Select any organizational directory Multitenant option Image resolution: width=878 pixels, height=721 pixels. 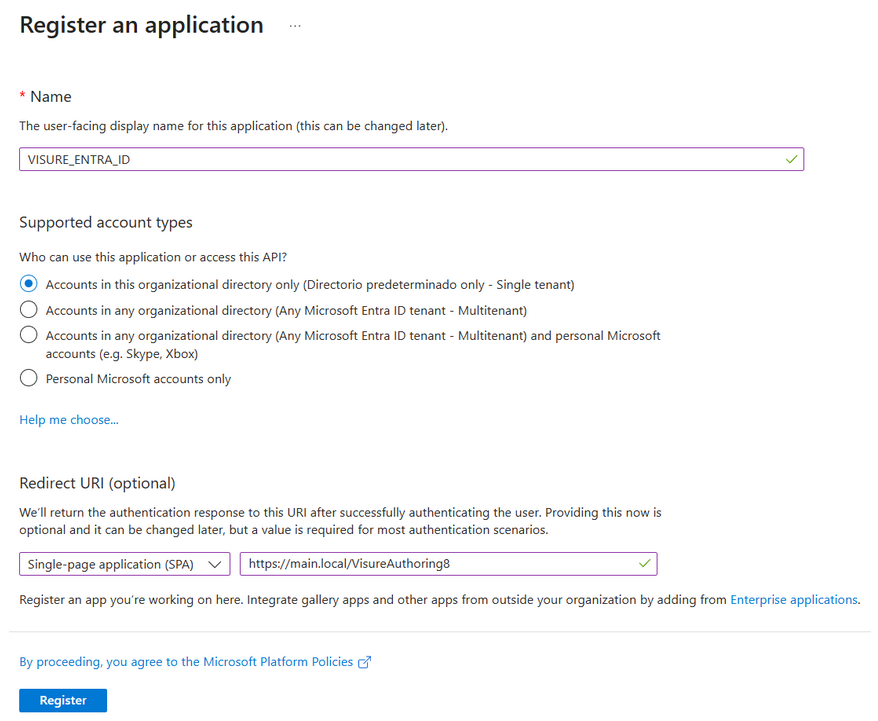click(29, 310)
